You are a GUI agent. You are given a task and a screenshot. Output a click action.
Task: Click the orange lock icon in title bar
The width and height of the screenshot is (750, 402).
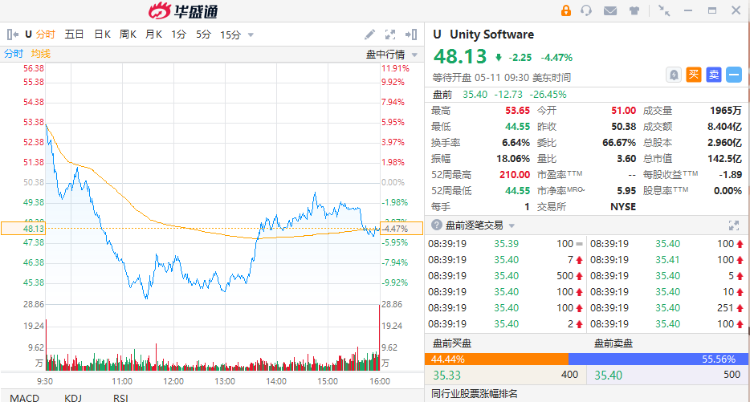566,10
